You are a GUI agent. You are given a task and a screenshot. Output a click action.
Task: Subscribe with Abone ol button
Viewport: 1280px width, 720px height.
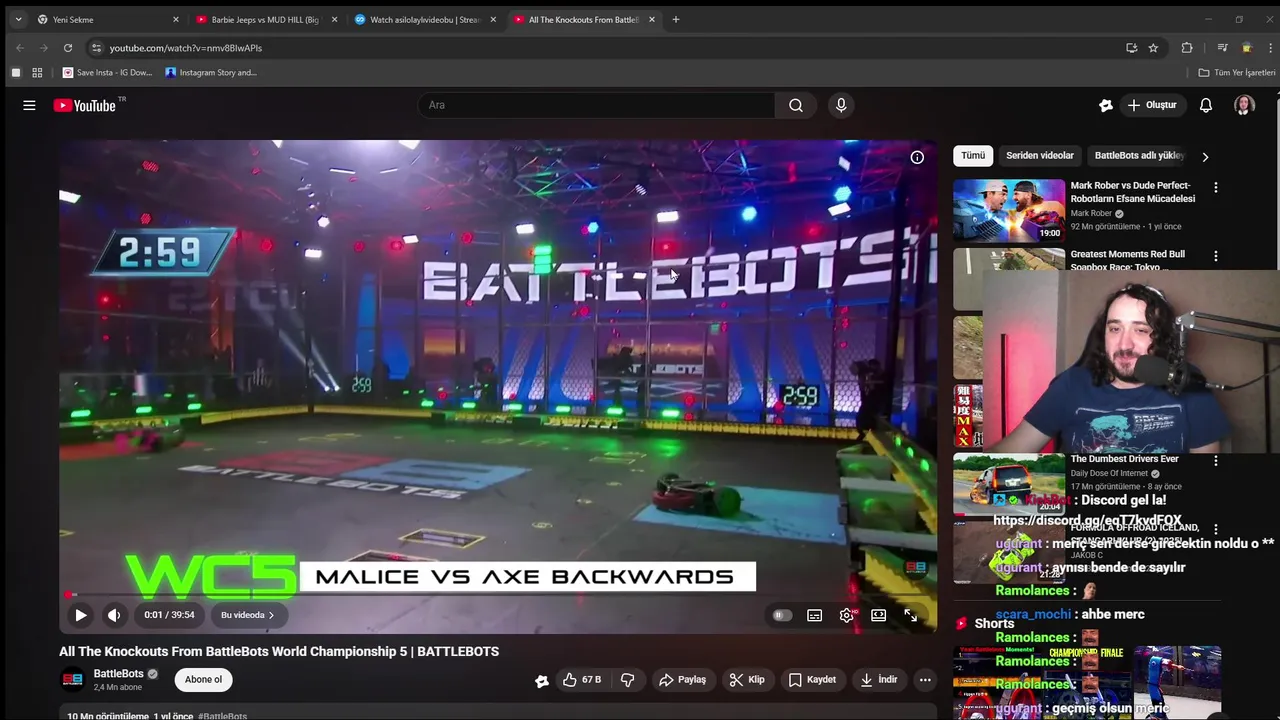[203, 680]
